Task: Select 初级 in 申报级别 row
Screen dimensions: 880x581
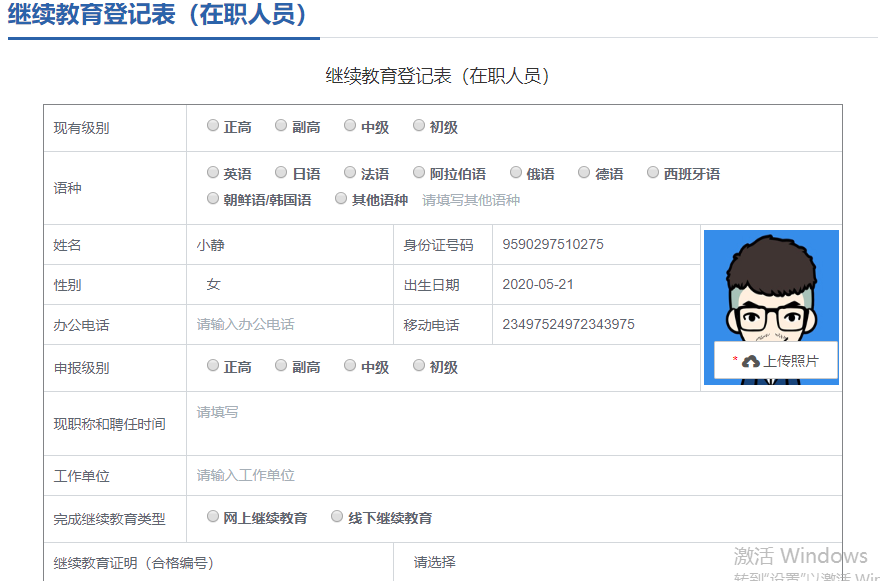Action: pyautogui.click(x=419, y=366)
